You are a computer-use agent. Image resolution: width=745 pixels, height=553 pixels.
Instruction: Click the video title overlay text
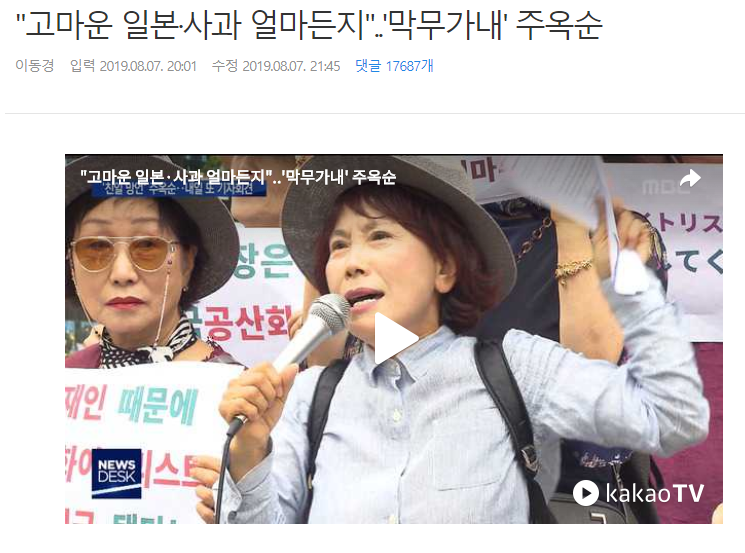tap(238, 178)
